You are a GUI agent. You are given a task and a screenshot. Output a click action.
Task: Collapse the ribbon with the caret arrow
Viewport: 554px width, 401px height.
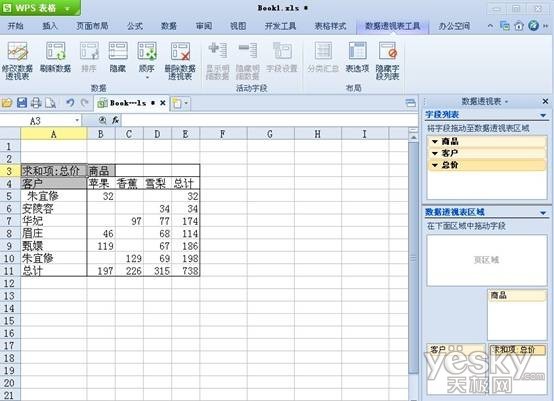(x=490, y=26)
